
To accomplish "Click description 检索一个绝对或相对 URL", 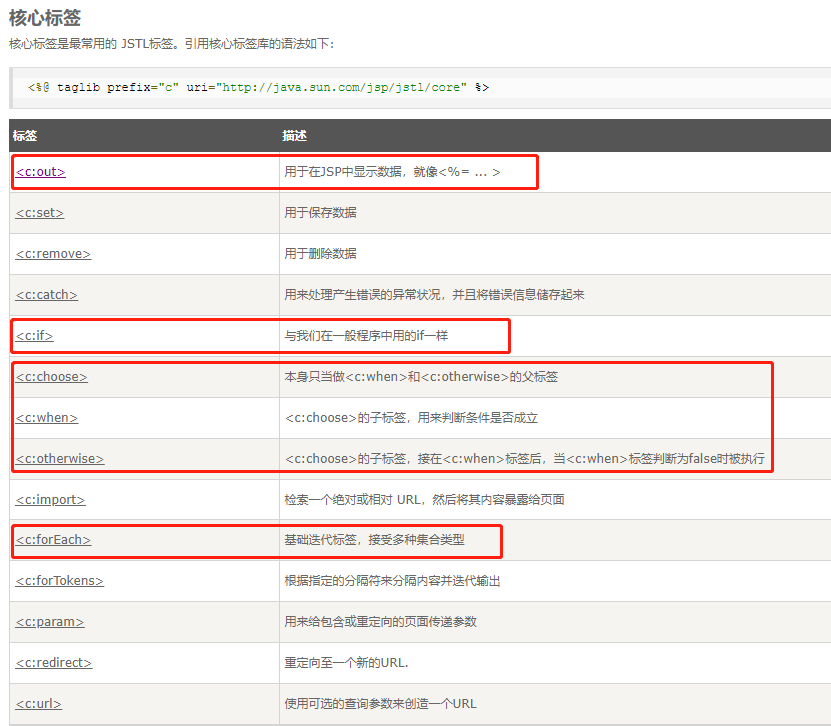I will tap(352, 500).
